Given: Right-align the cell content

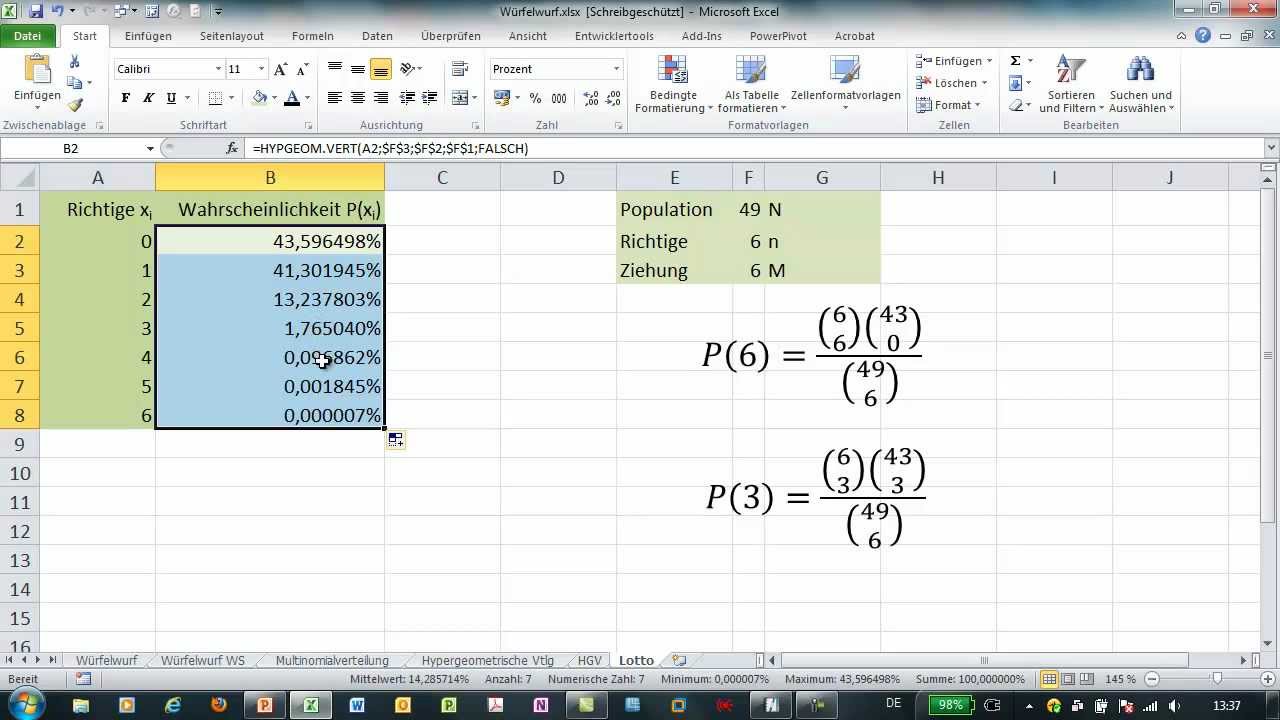Looking at the screenshot, I should [x=380, y=98].
